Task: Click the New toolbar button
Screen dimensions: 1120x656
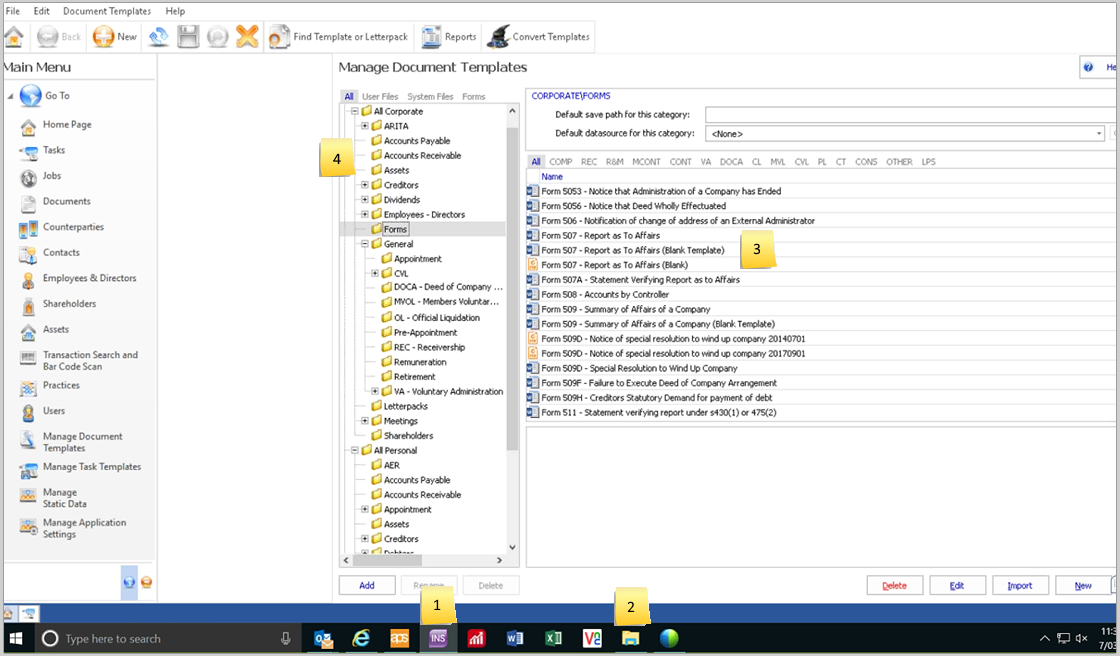Action: 115,37
